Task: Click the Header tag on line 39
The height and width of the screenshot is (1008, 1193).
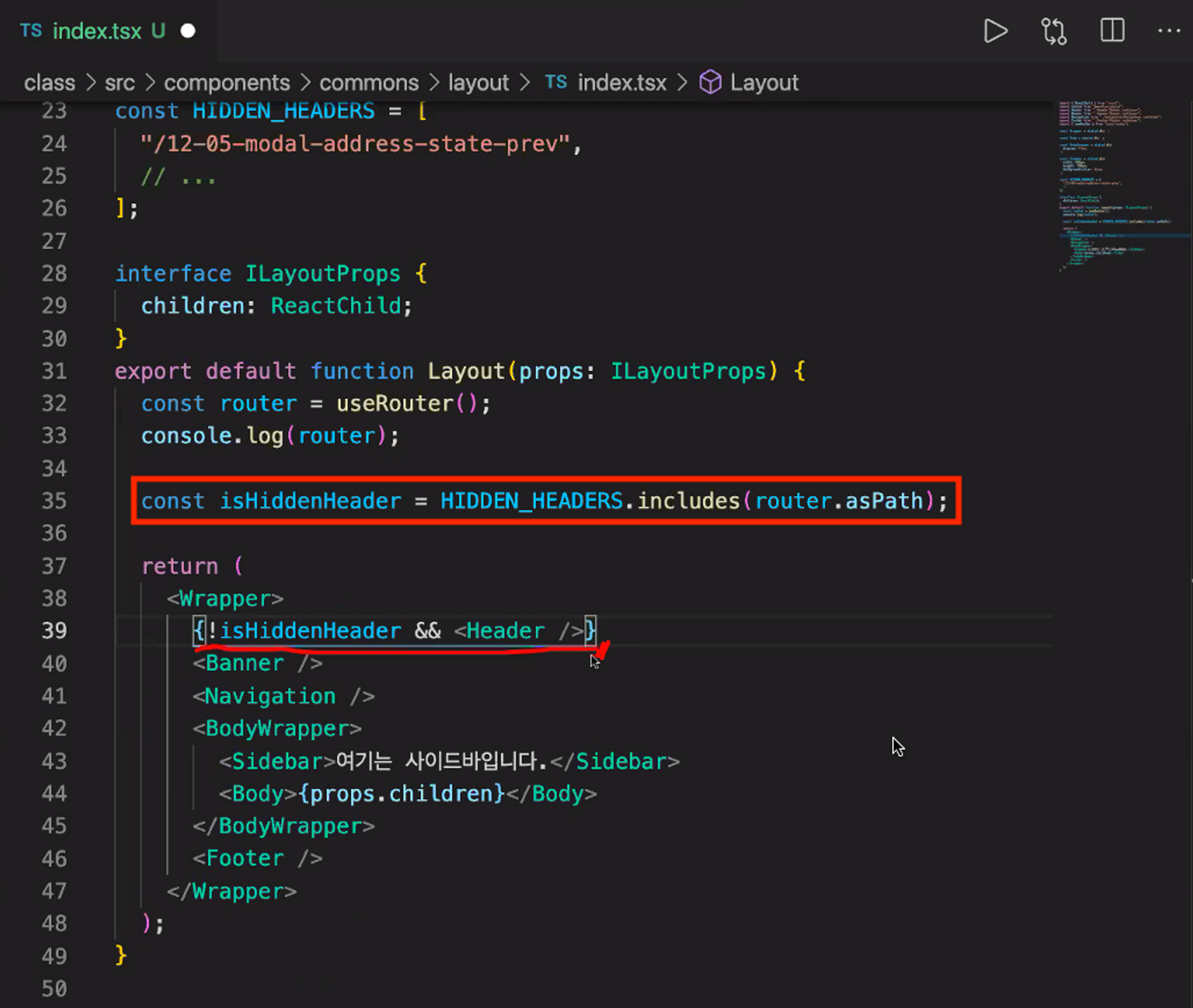Action: coord(505,630)
